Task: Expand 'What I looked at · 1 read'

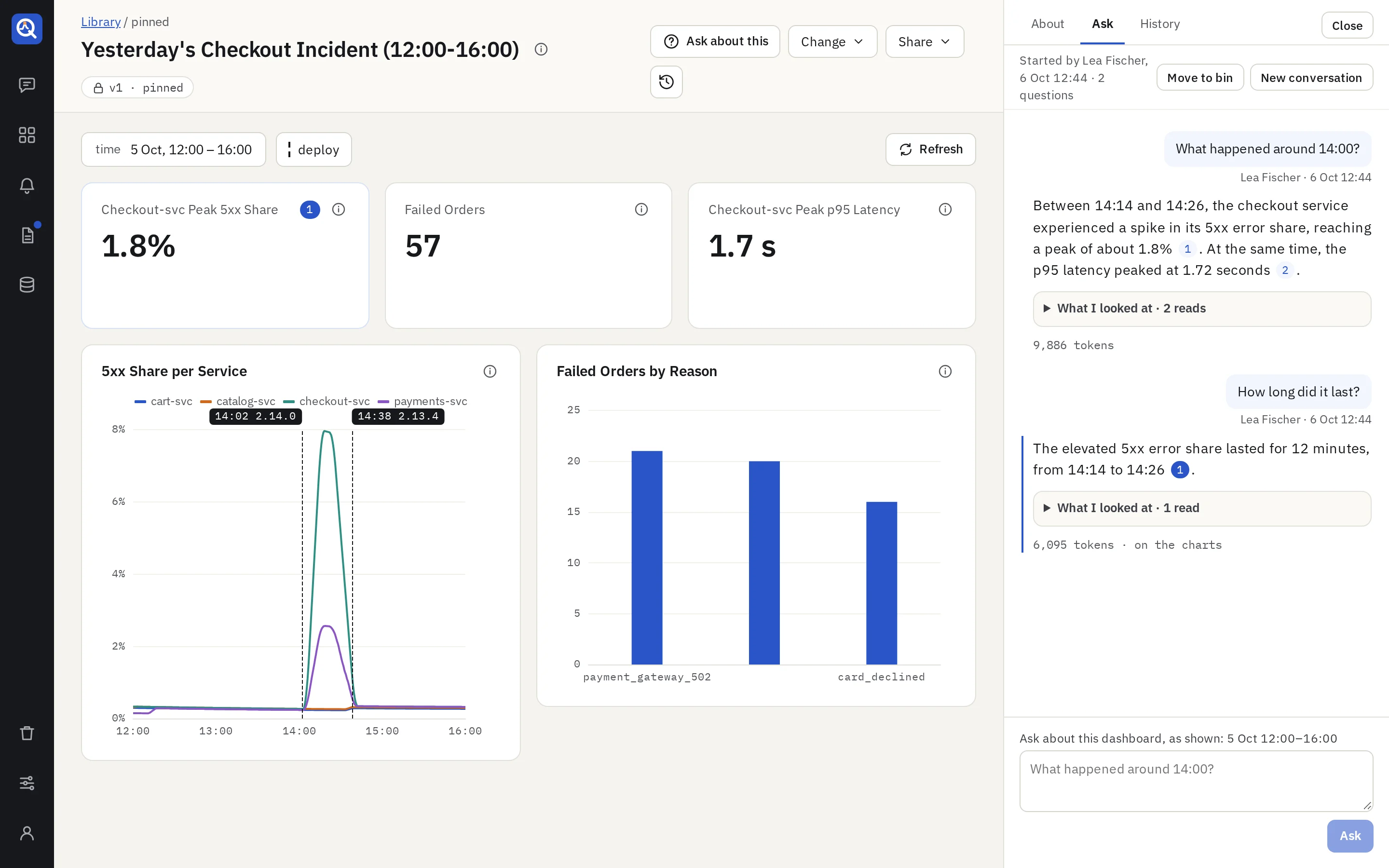Action: pos(1201,508)
